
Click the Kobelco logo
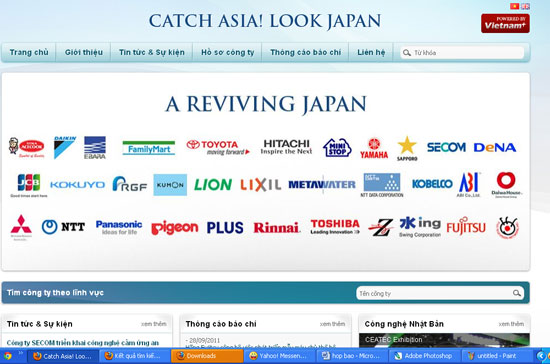tap(432, 184)
